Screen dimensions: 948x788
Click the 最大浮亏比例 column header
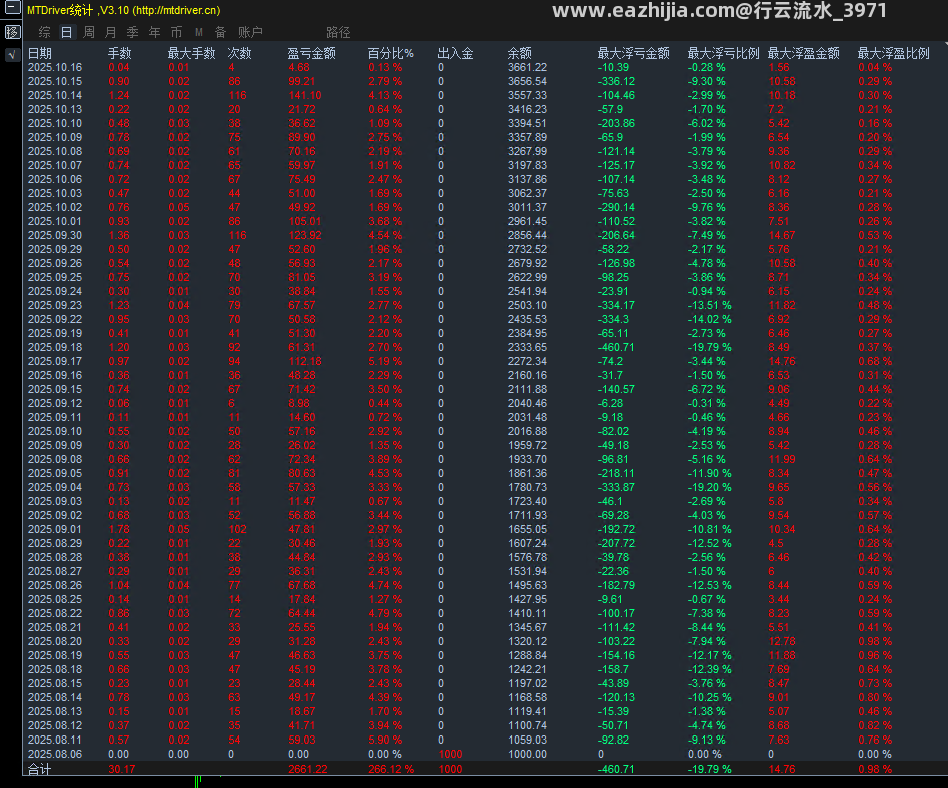pos(723,53)
